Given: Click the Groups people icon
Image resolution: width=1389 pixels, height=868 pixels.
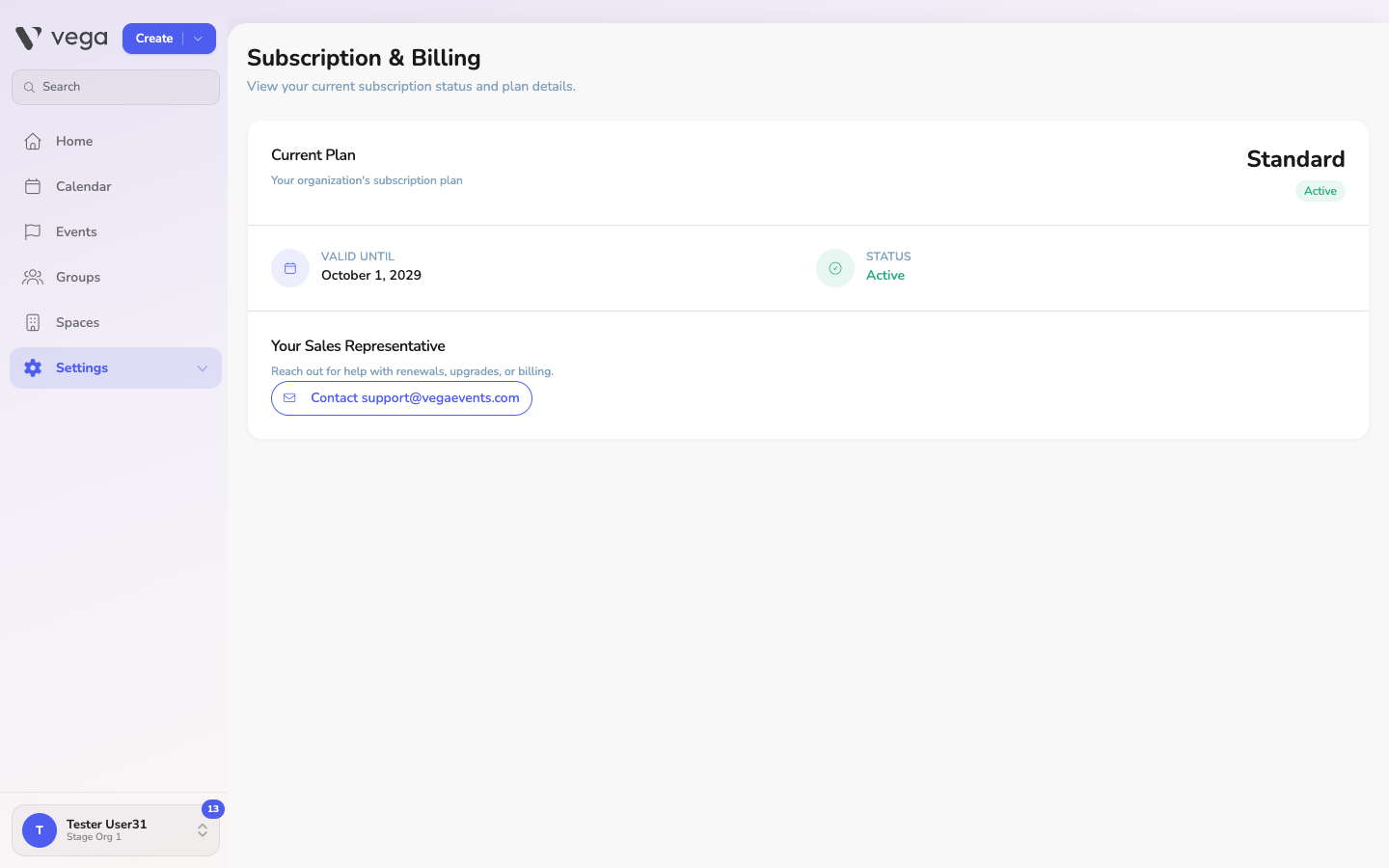Looking at the screenshot, I should tap(33, 278).
